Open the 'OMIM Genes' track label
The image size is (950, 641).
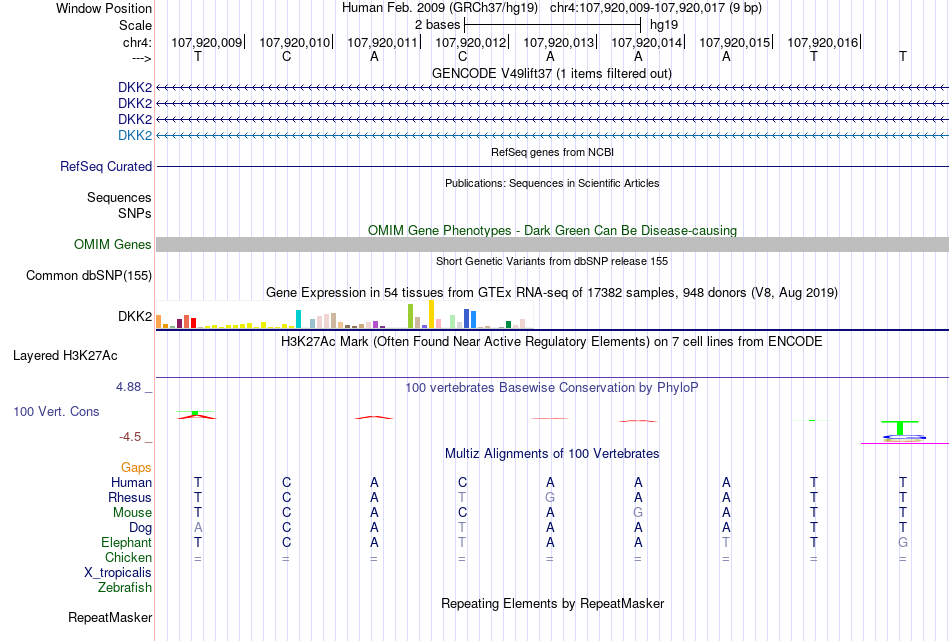[x=113, y=244]
